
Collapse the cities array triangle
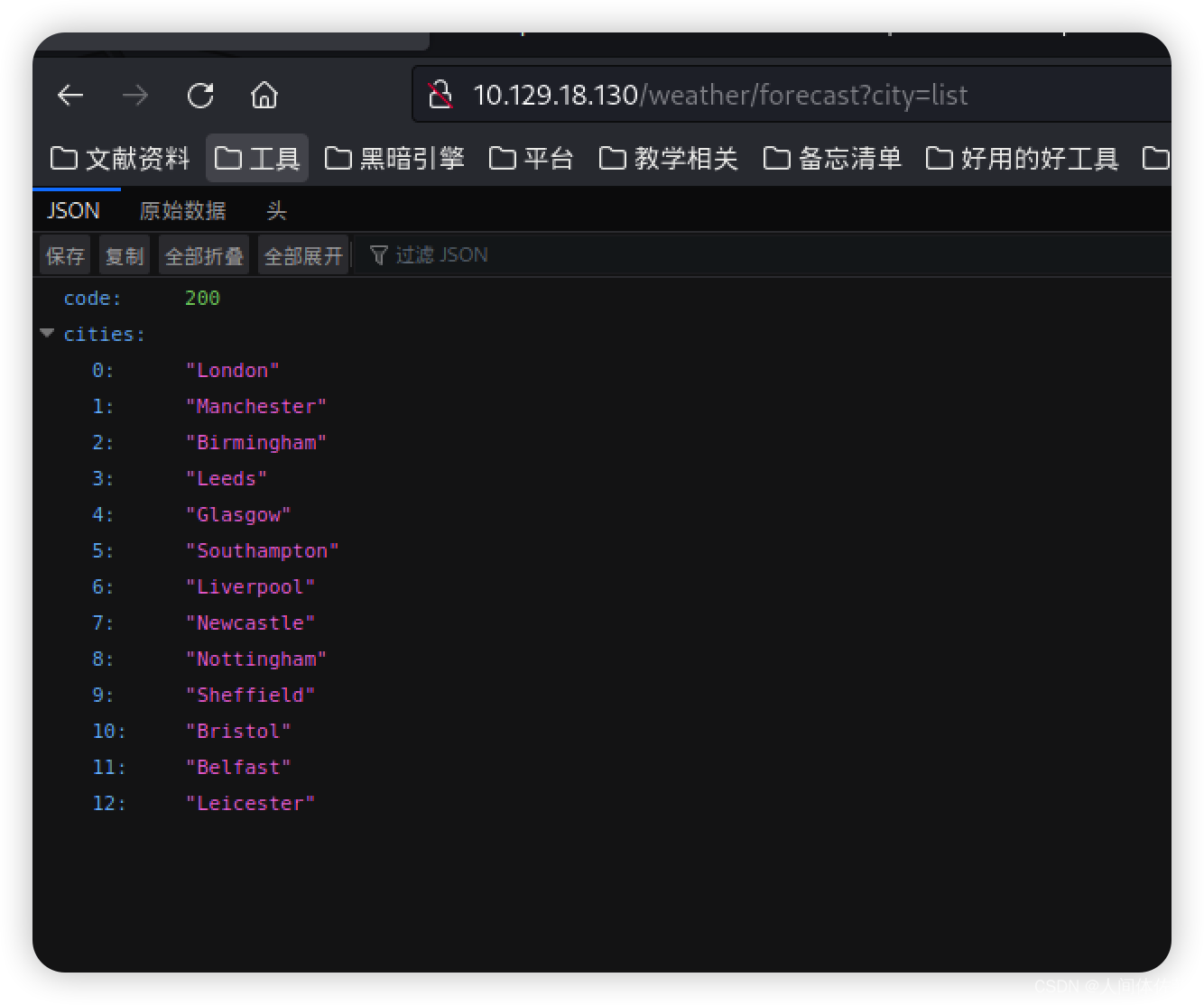(x=48, y=334)
